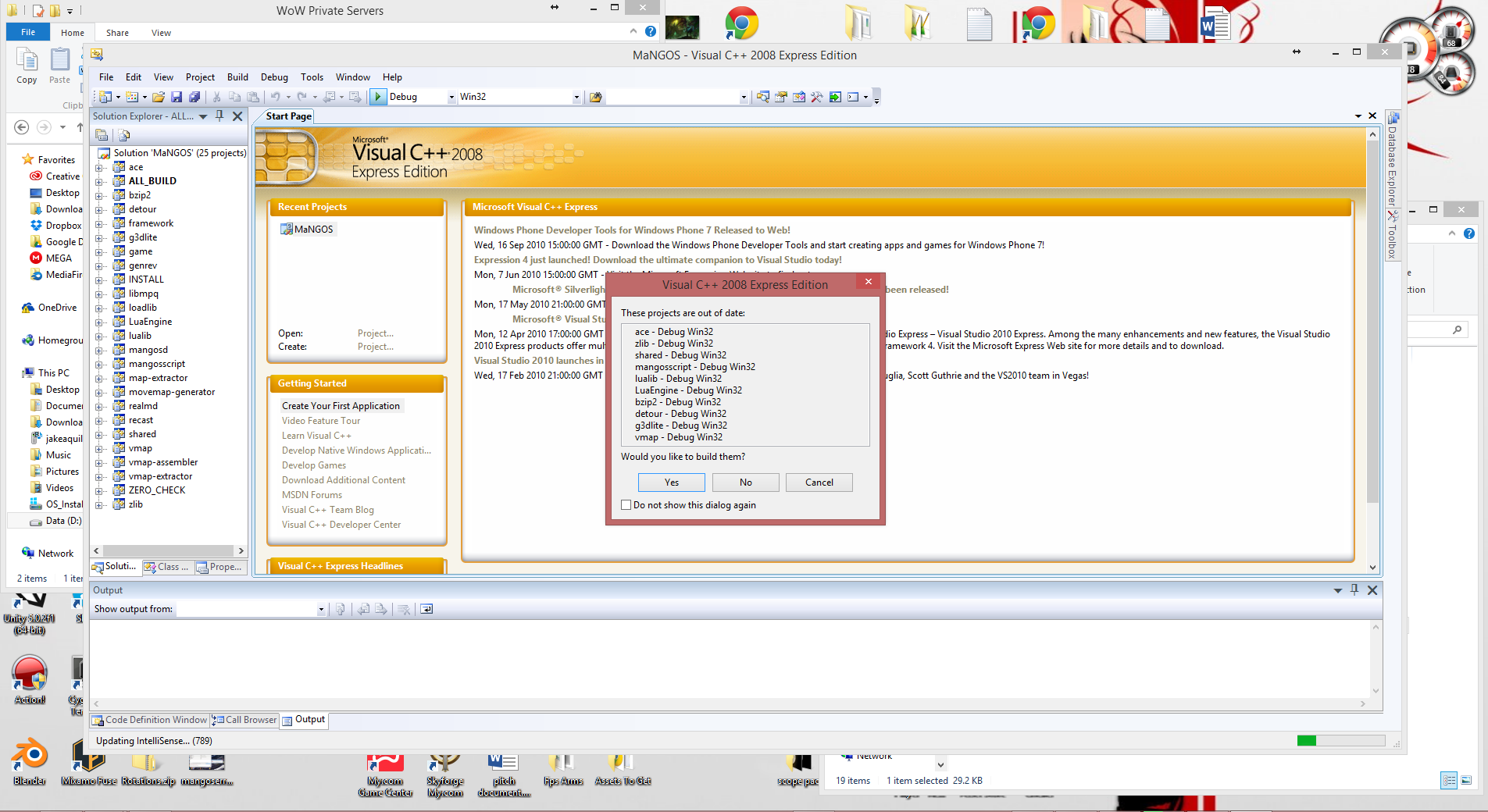Select Solution 'MaNGOS' root node

click(x=180, y=153)
